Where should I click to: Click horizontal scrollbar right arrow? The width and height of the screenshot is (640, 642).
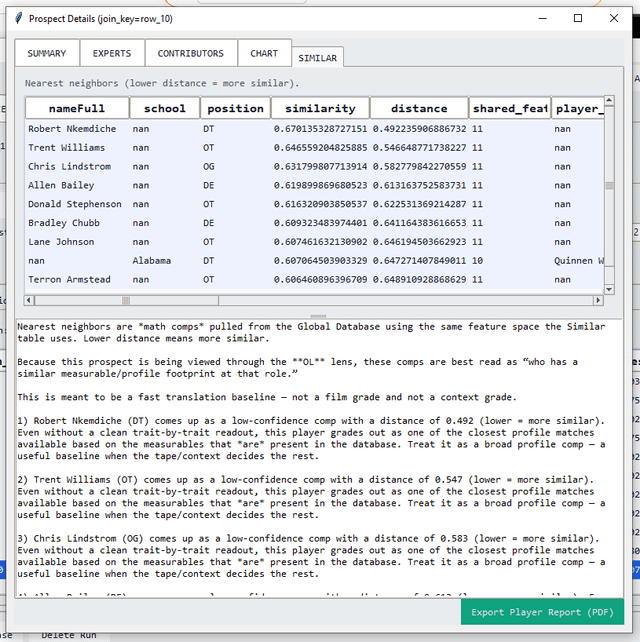coord(597,300)
